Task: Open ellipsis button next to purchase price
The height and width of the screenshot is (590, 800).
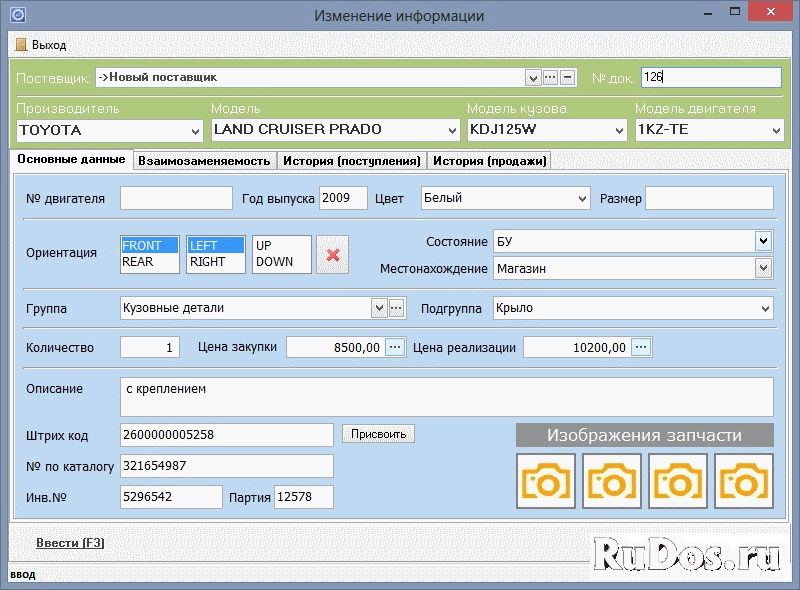Action: coord(394,347)
